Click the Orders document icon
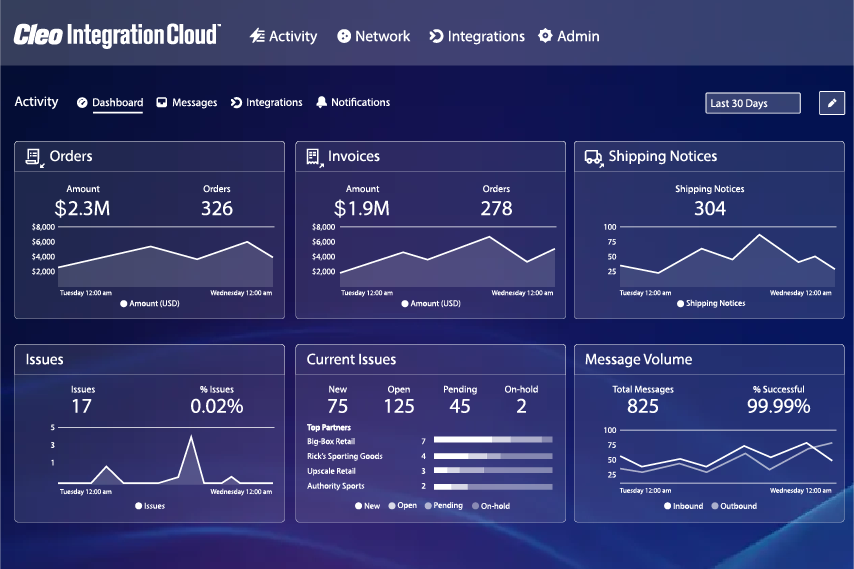 point(34,157)
